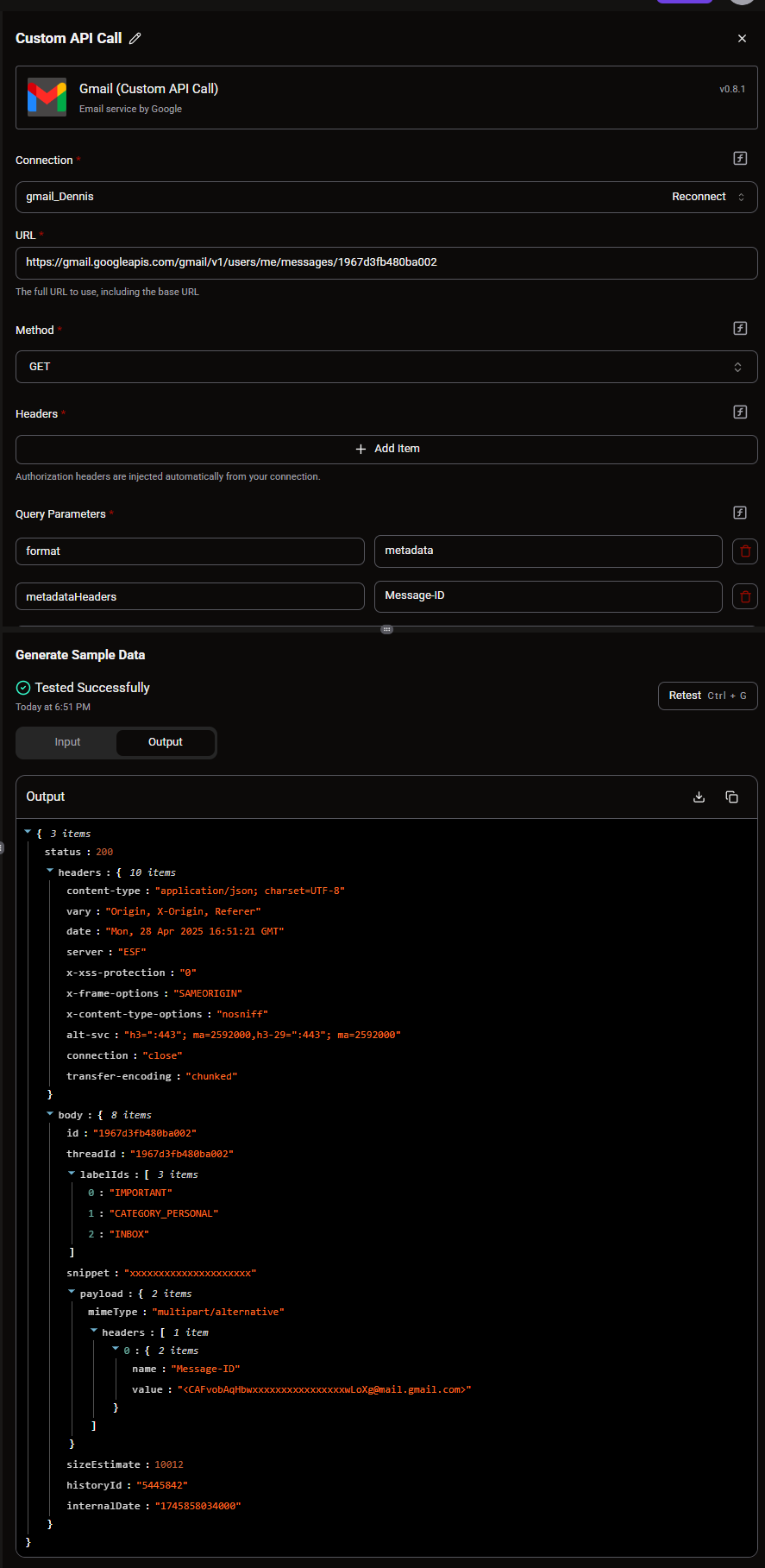Toggle dynamic value mode for Headers
The width and height of the screenshot is (765, 1568).
[x=740, y=412]
